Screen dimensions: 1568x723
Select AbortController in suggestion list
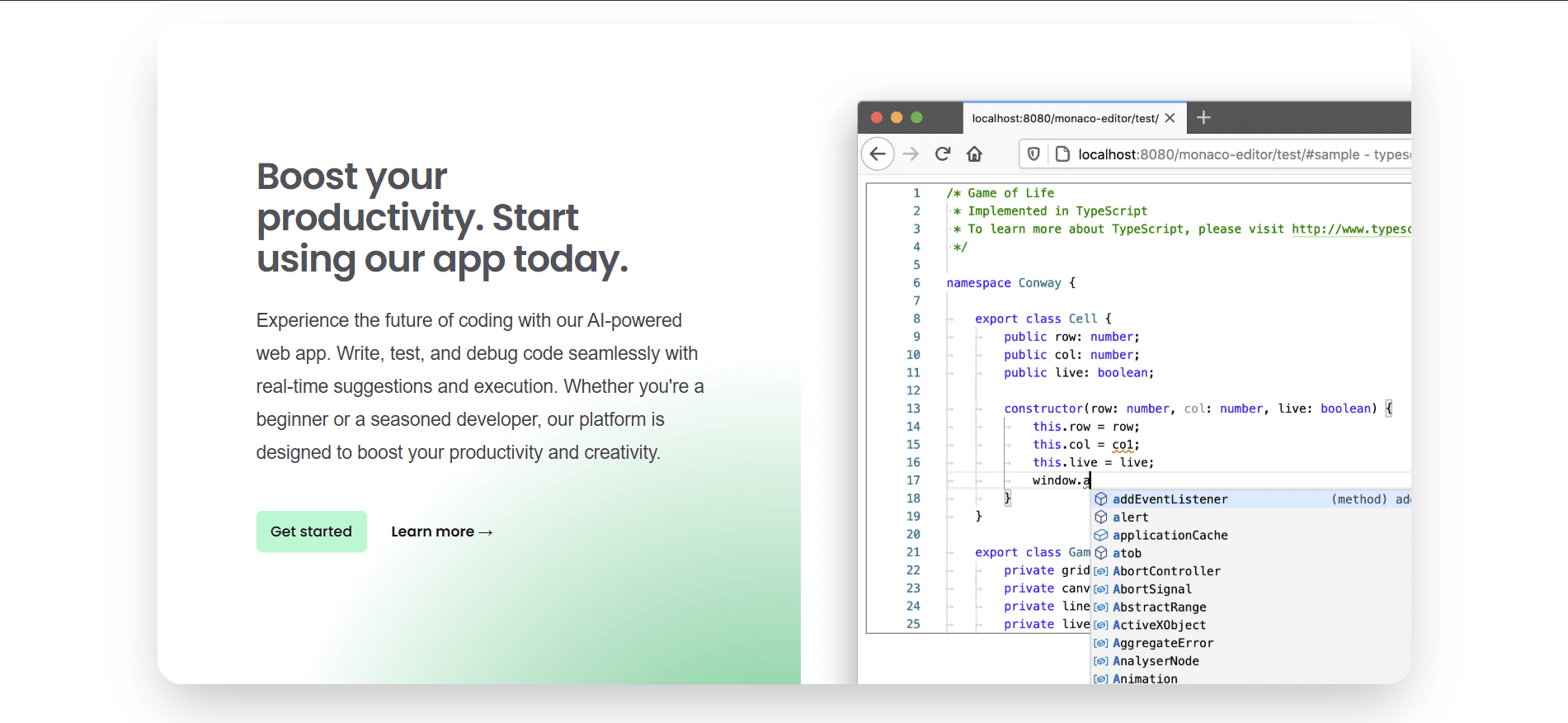tap(1166, 571)
